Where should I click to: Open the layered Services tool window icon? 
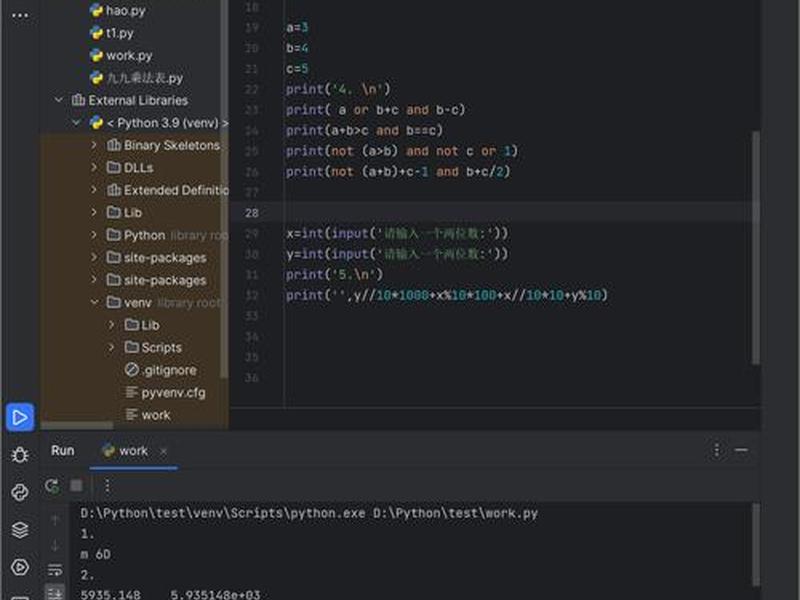(x=20, y=530)
